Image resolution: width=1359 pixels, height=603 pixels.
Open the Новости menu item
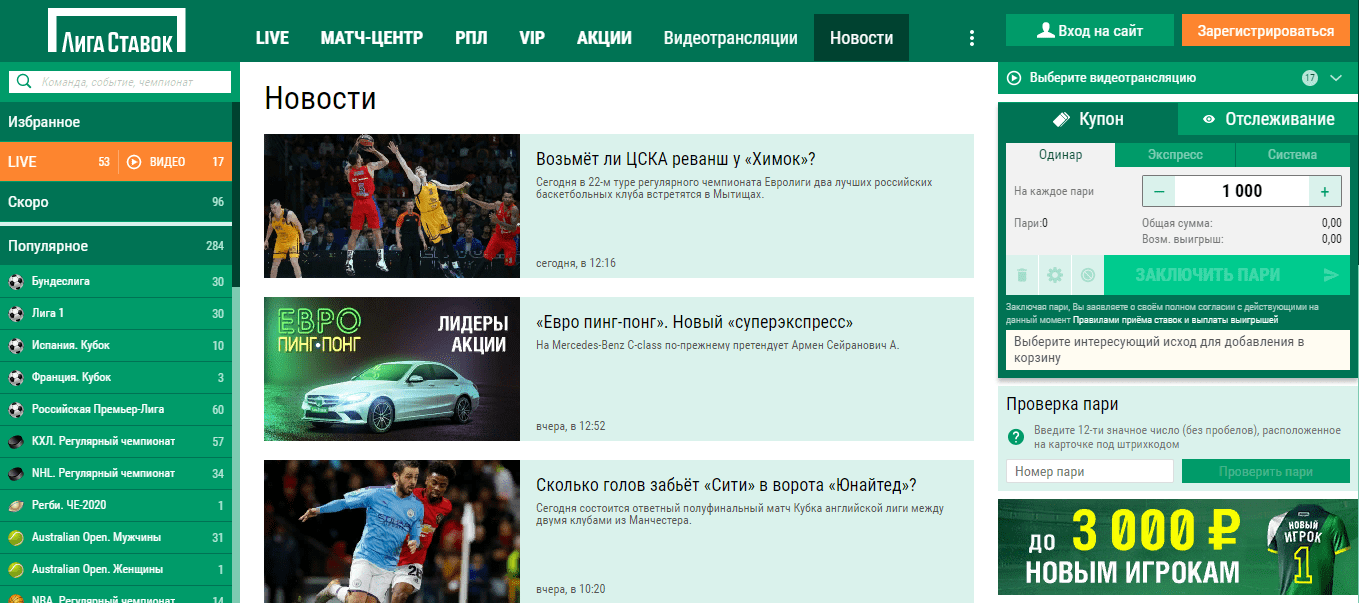pyautogui.click(x=862, y=38)
